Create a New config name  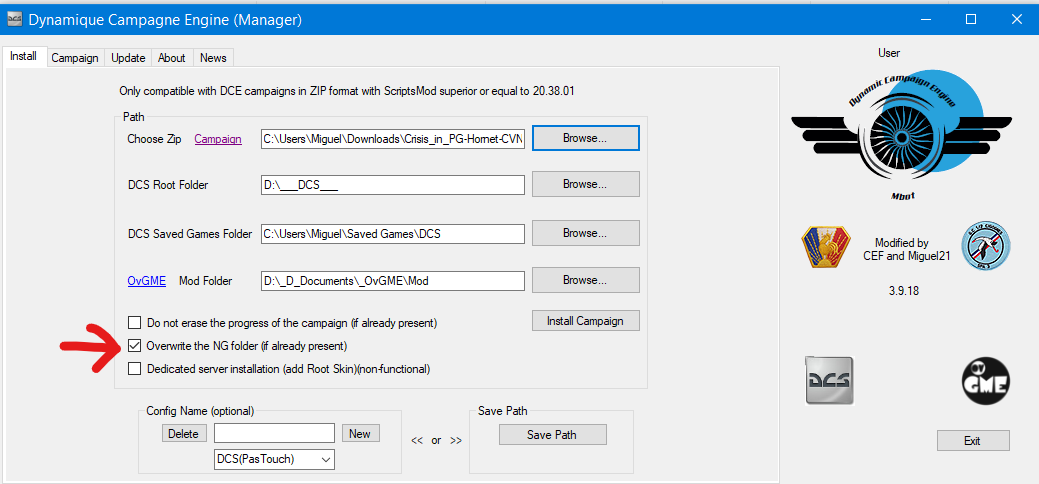[x=360, y=434]
